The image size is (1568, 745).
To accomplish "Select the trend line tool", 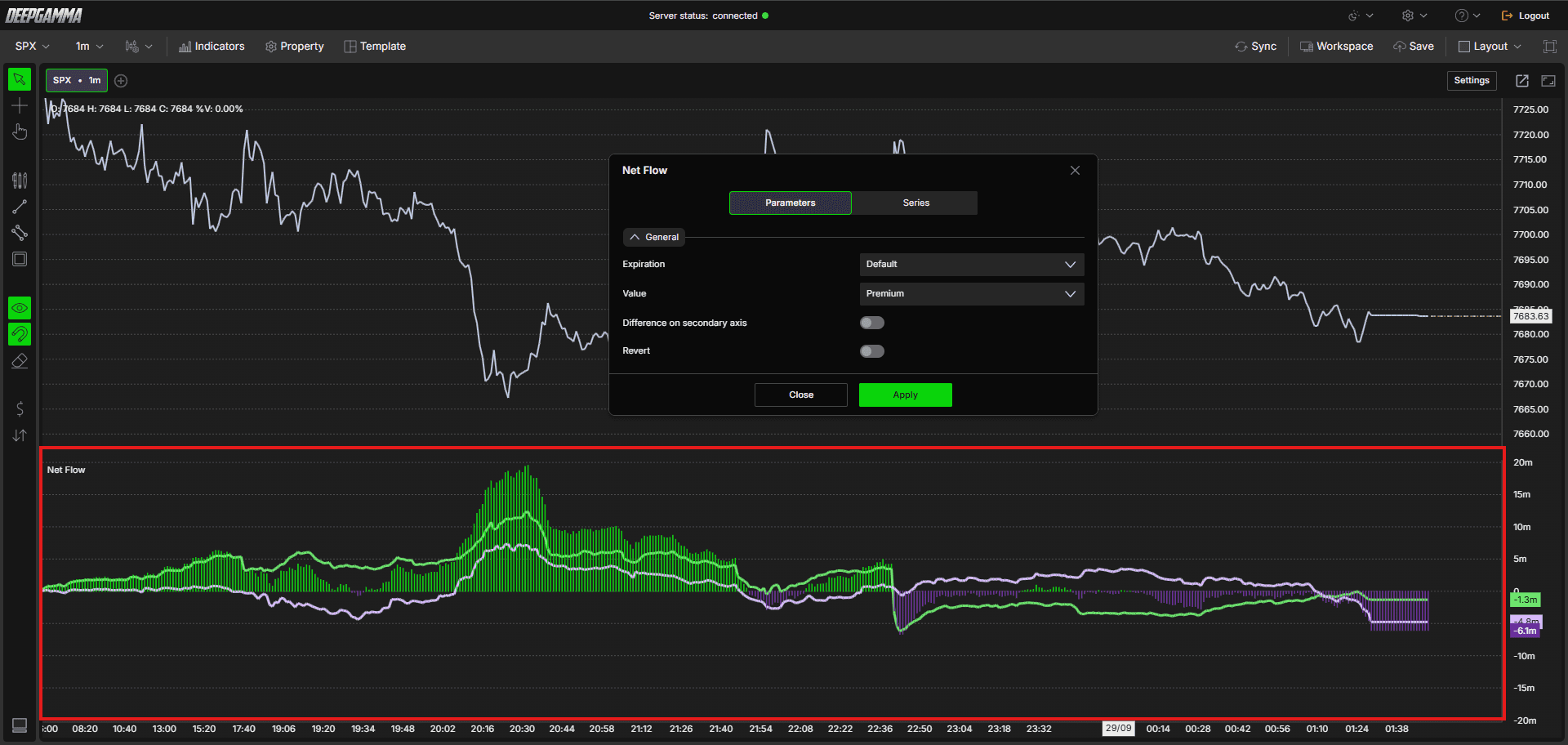I will pos(20,207).
